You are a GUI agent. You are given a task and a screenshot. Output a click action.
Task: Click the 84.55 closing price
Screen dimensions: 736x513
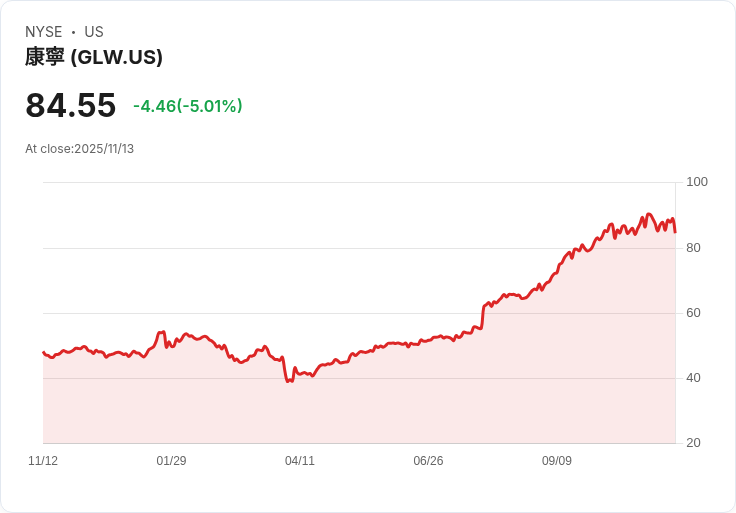(70, 105)
